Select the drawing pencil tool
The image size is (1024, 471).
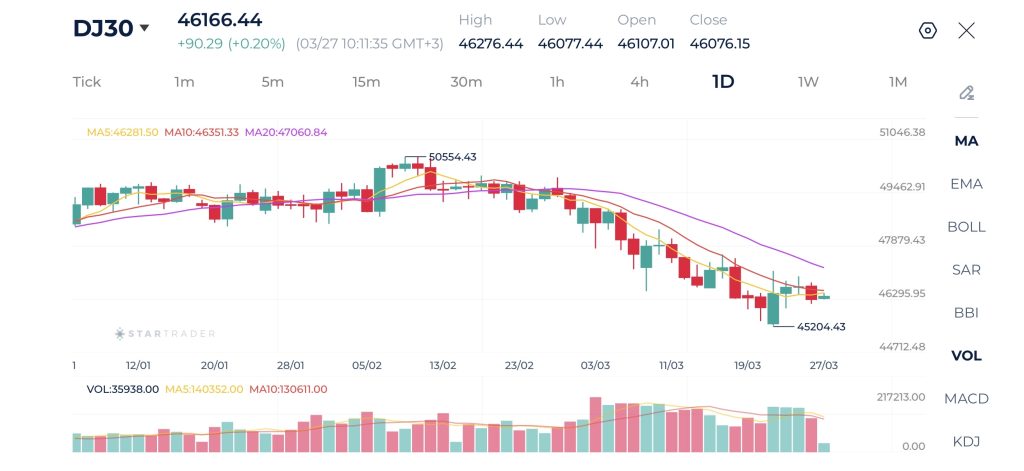pyautogui.click(x=966, y=93)
